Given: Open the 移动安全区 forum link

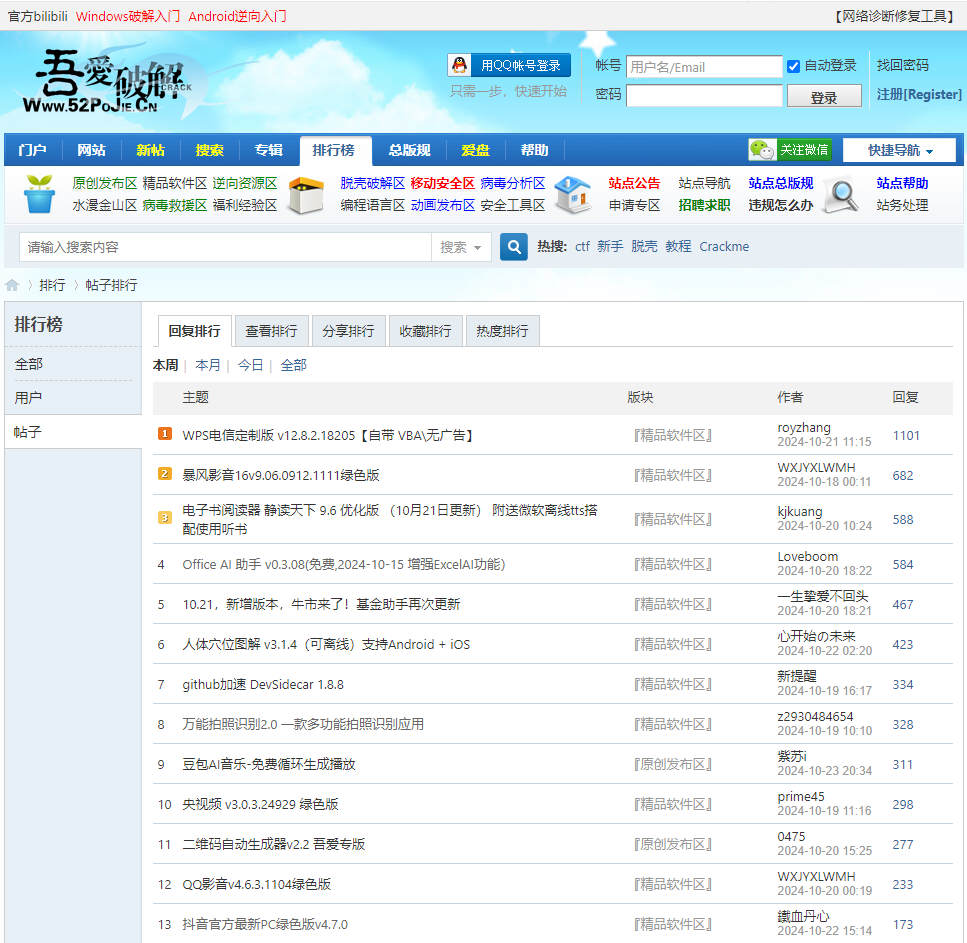Looking at the screenshot, I should (x=443, y=183).
